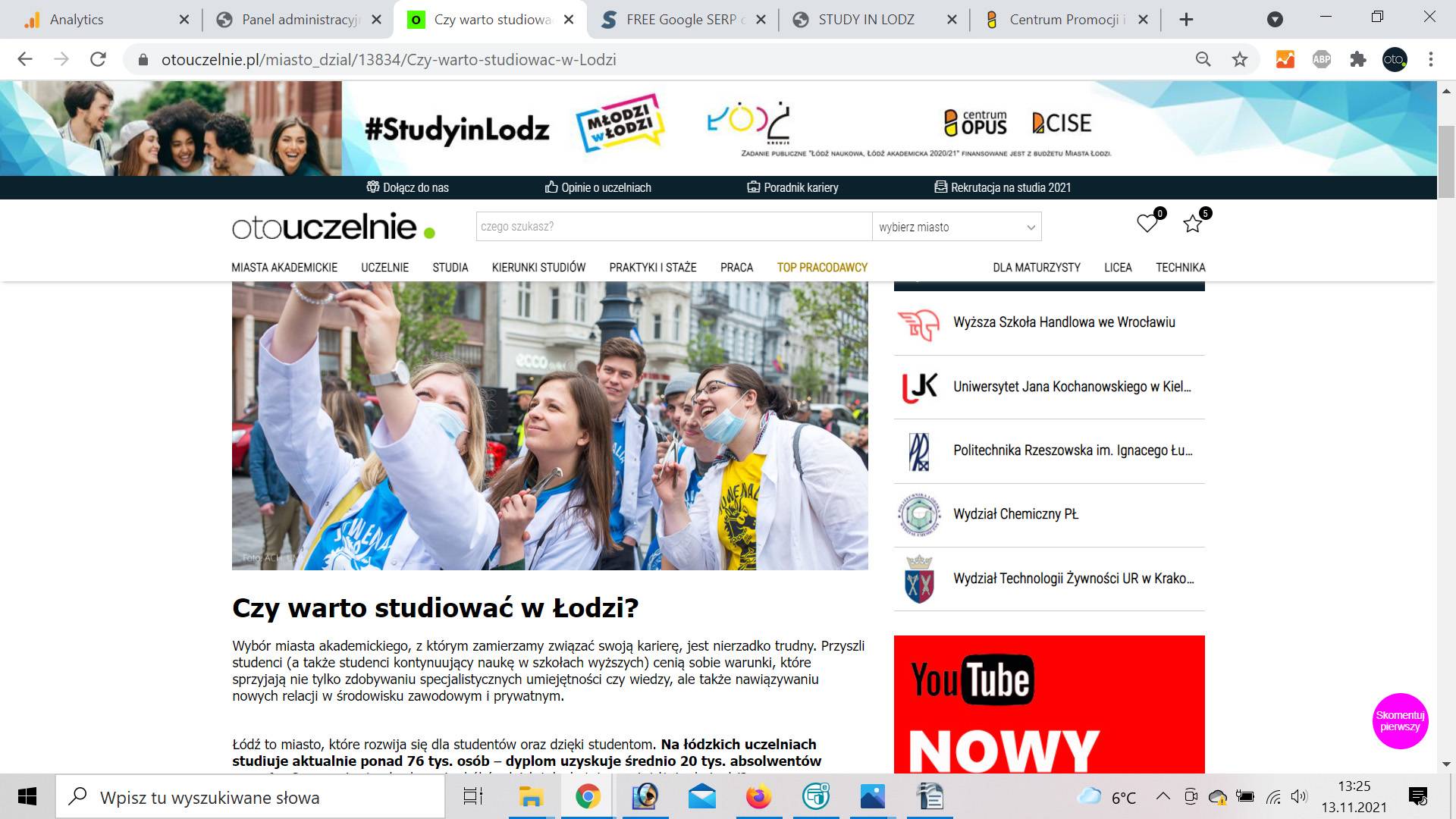The height and width of the screenshot is (819, 1456).
Task: Open the heart favorites icon on site
Action: [x=1147, y=223]
